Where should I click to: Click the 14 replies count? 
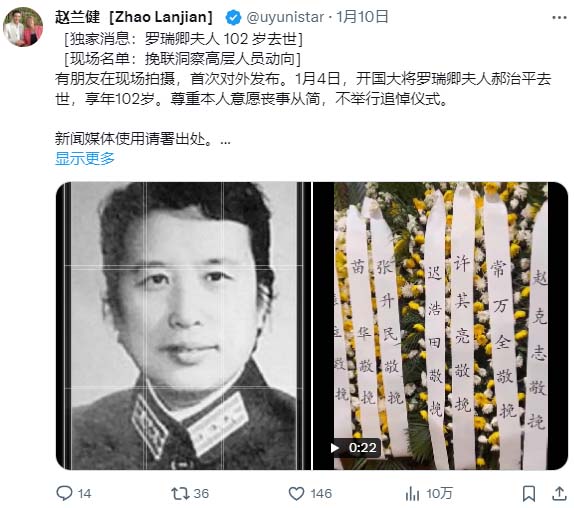coord(84,494)
